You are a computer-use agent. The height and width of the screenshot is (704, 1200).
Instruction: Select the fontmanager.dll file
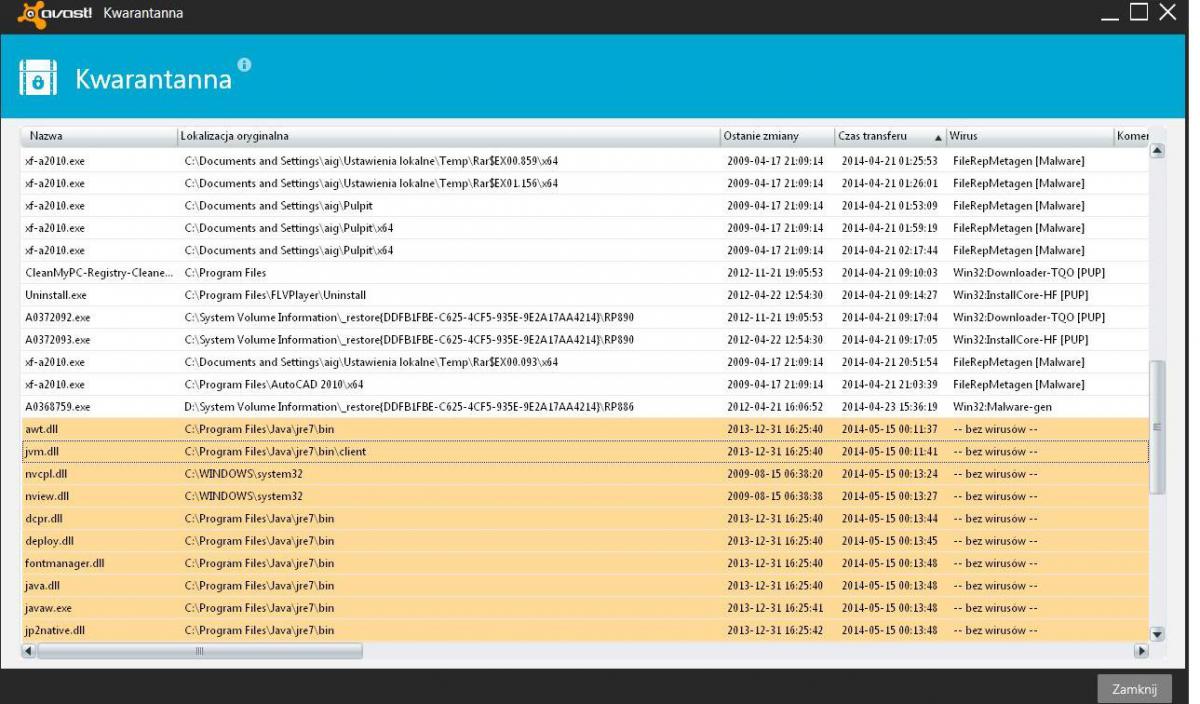tap(585, 563)
